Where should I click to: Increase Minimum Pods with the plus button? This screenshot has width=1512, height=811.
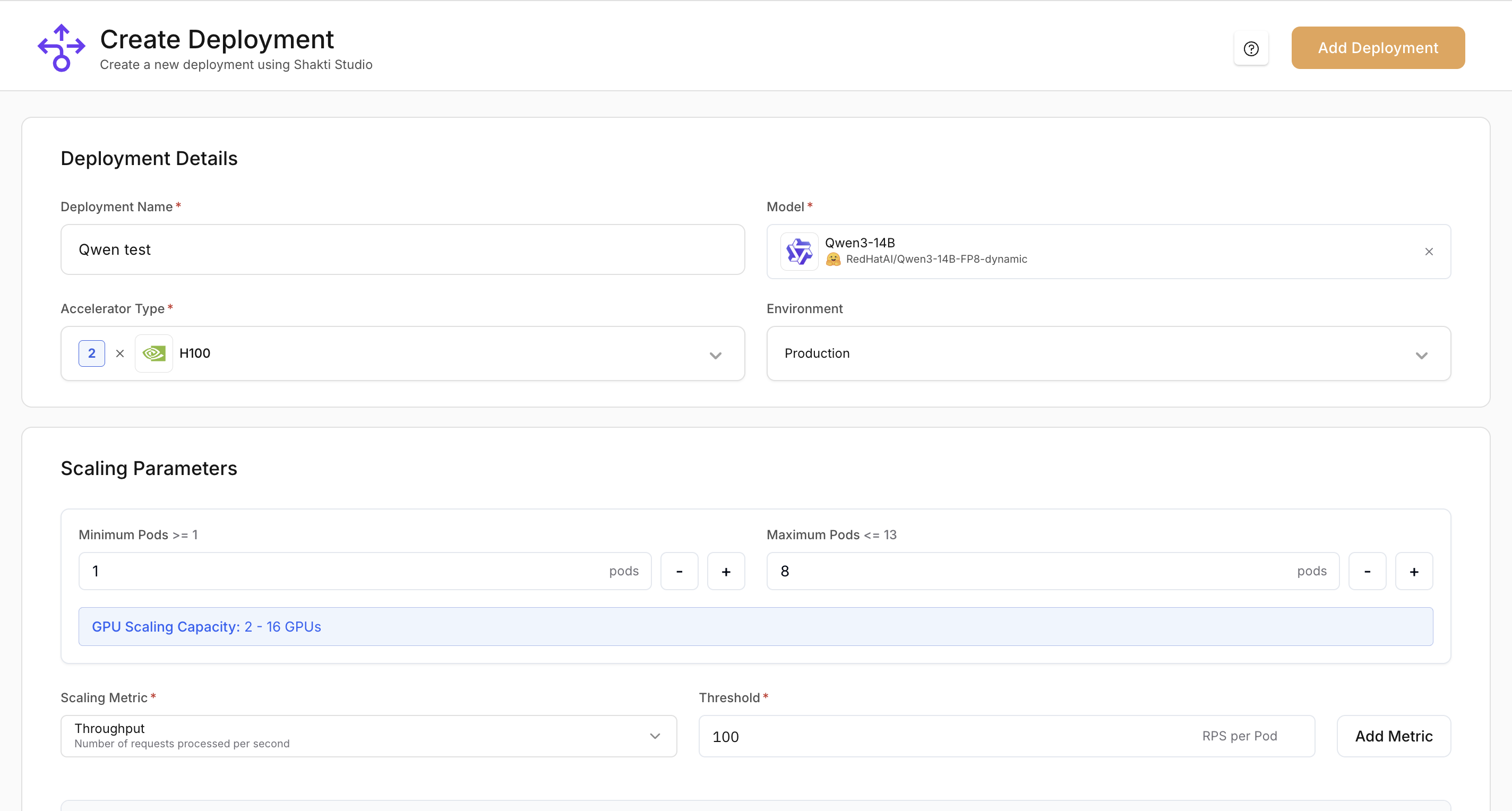[726, 571]
